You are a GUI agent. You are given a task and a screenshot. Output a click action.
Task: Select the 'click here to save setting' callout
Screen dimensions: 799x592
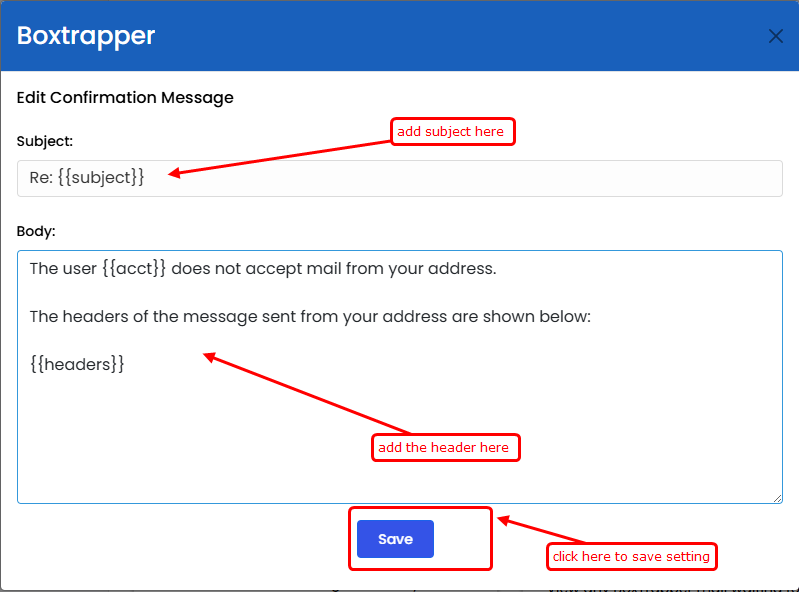[632, 556]
